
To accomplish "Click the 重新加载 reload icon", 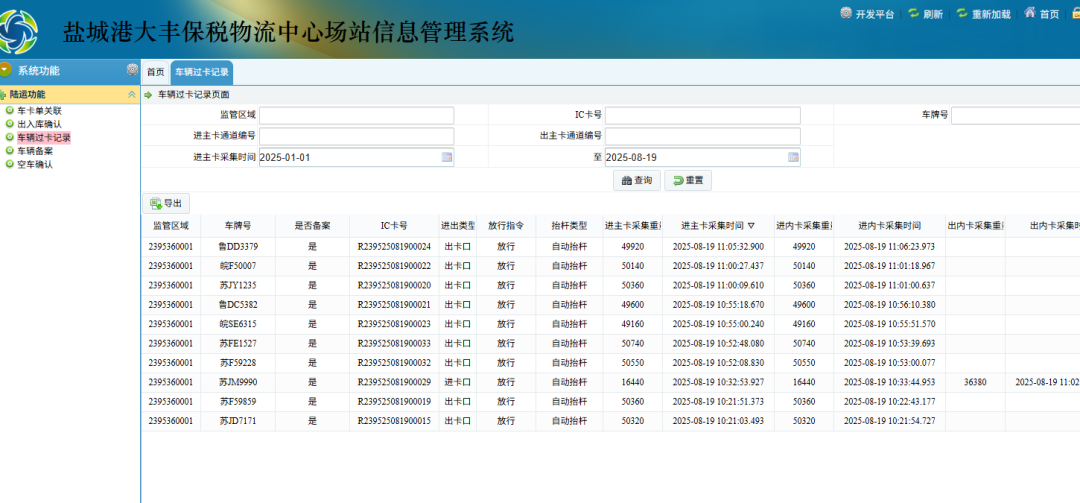I will pyautogui.click(x=962, y=14).
